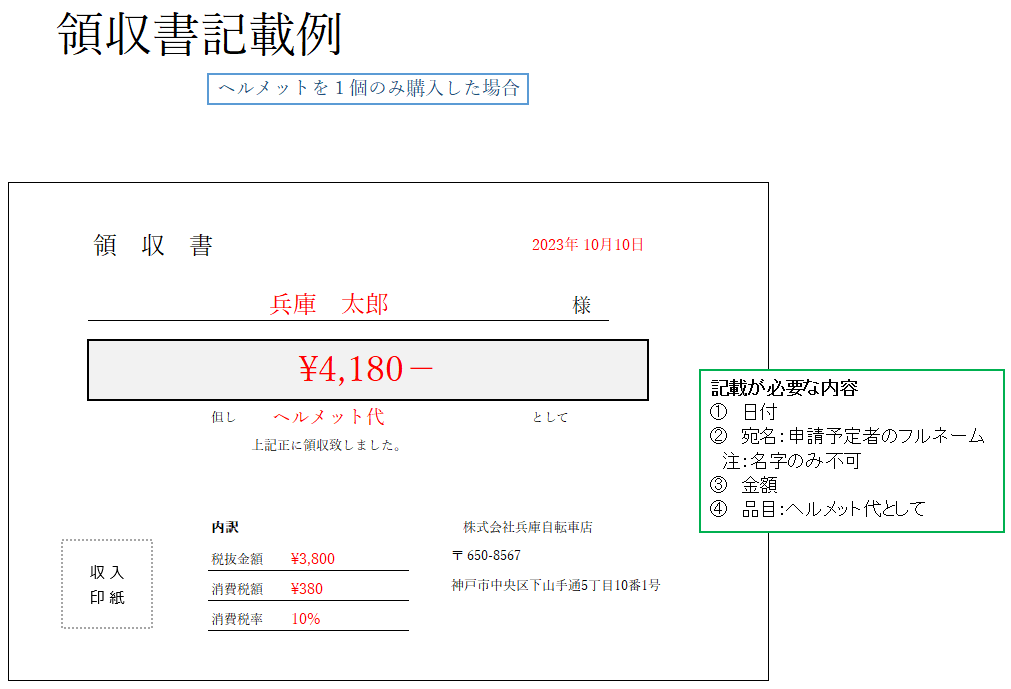Click the 様 honorific after the name
Image resolution: width=1011 pixels, height=689 pixels.
(582, 306)
